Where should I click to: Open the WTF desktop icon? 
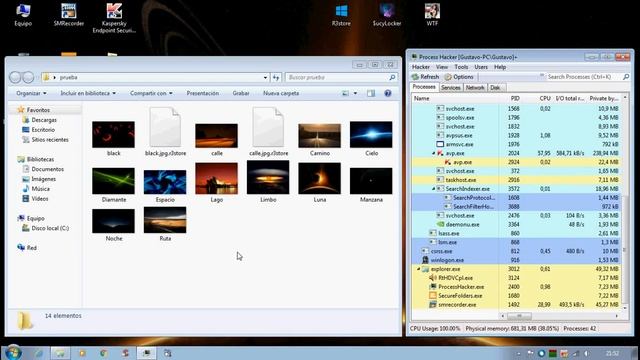[x=432, y=15]
